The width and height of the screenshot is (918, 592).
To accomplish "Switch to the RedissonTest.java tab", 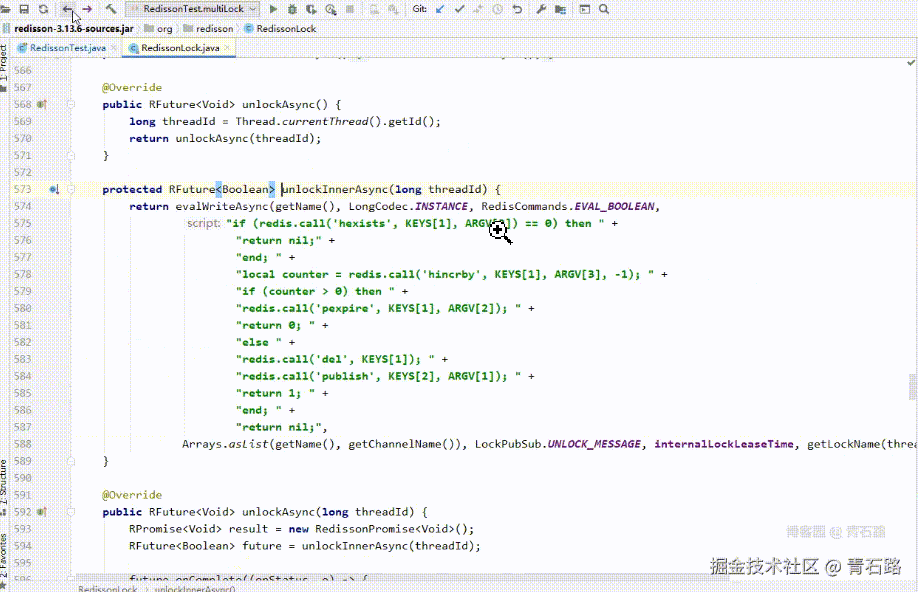I will (67, 48).
